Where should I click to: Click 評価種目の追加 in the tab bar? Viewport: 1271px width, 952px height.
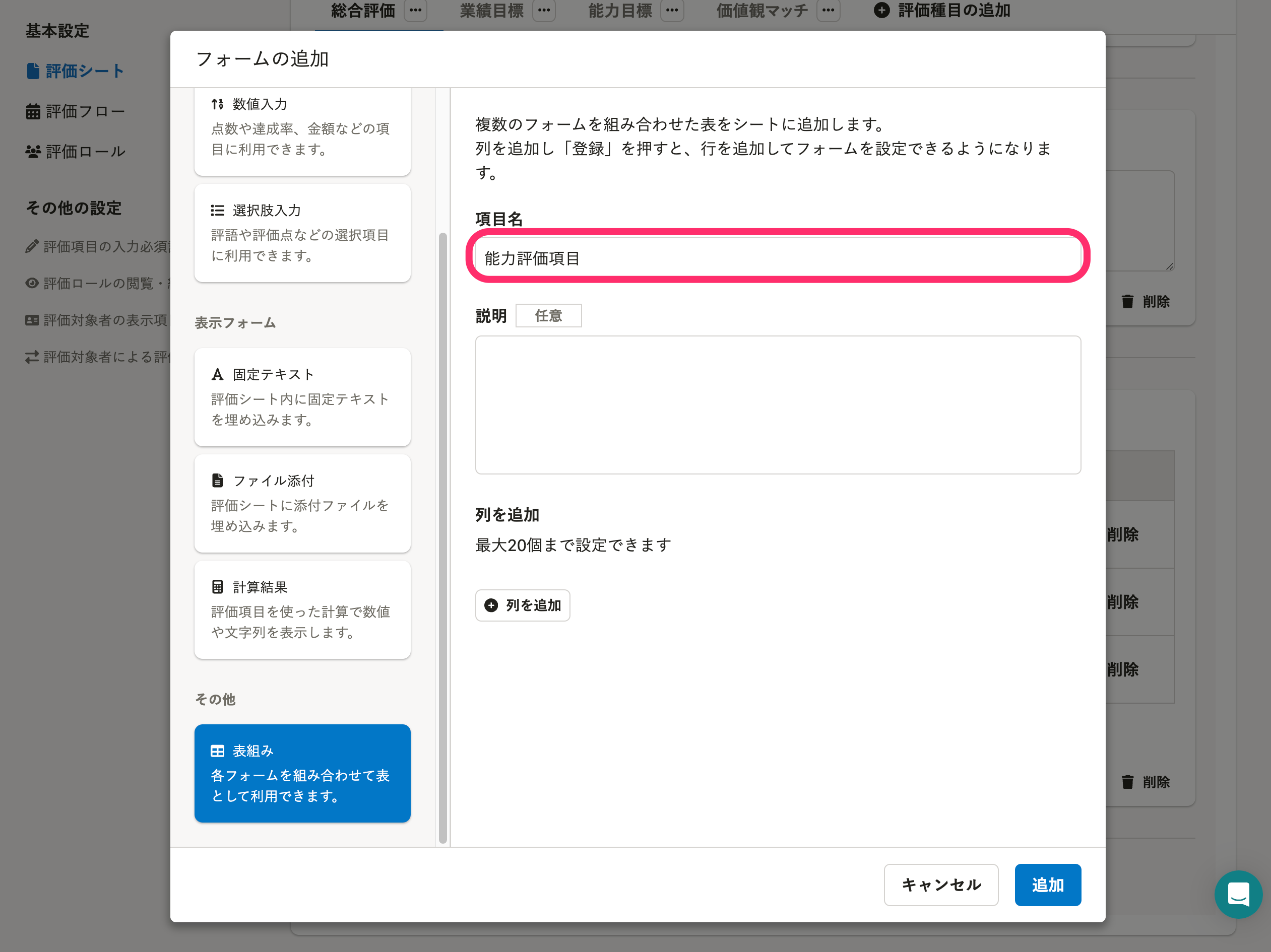tap(942, 11)
